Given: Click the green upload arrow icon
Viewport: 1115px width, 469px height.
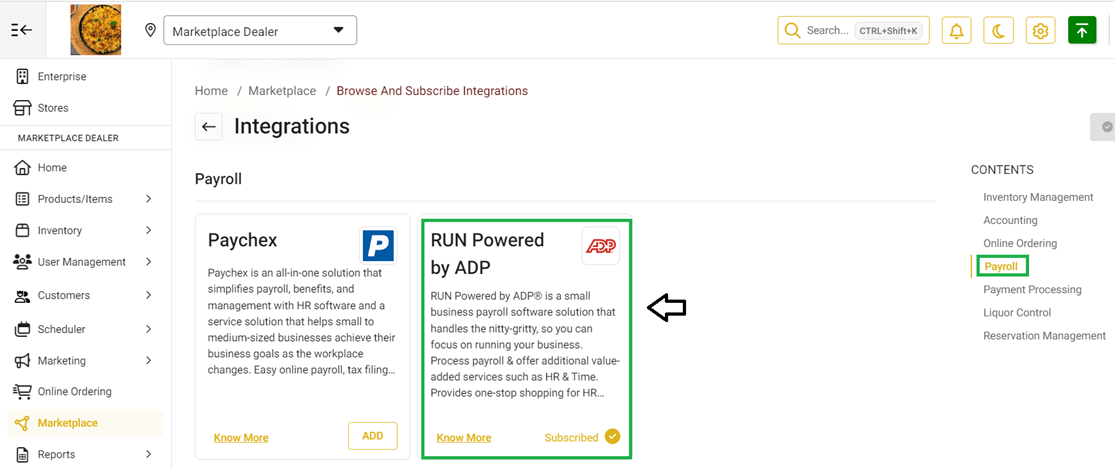Looking at the screenshot, I should click(1082, 31).
